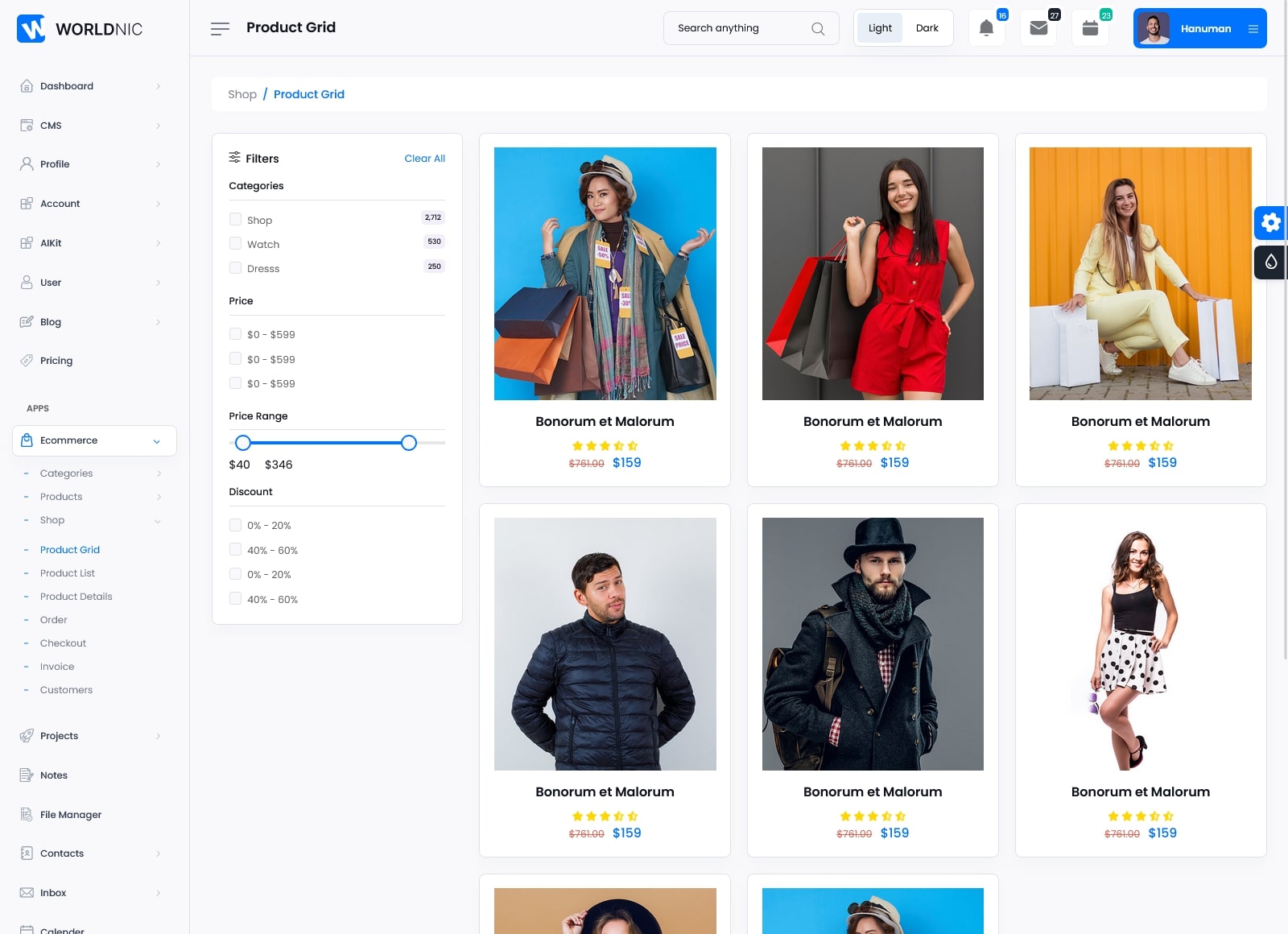Click the WorldNic logo
Image resolution: width=1288 pixels, height=934 pixels.
(80, 29)
